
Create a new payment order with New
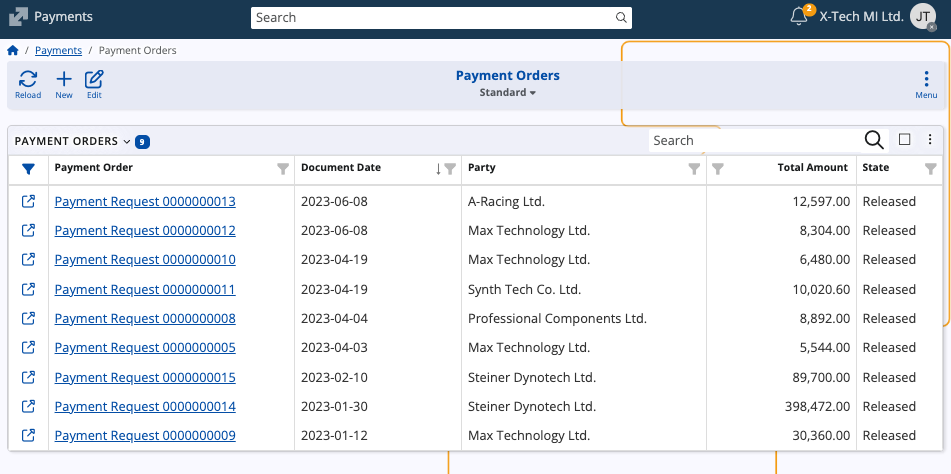pyautogui.click(x=64, y=84)
